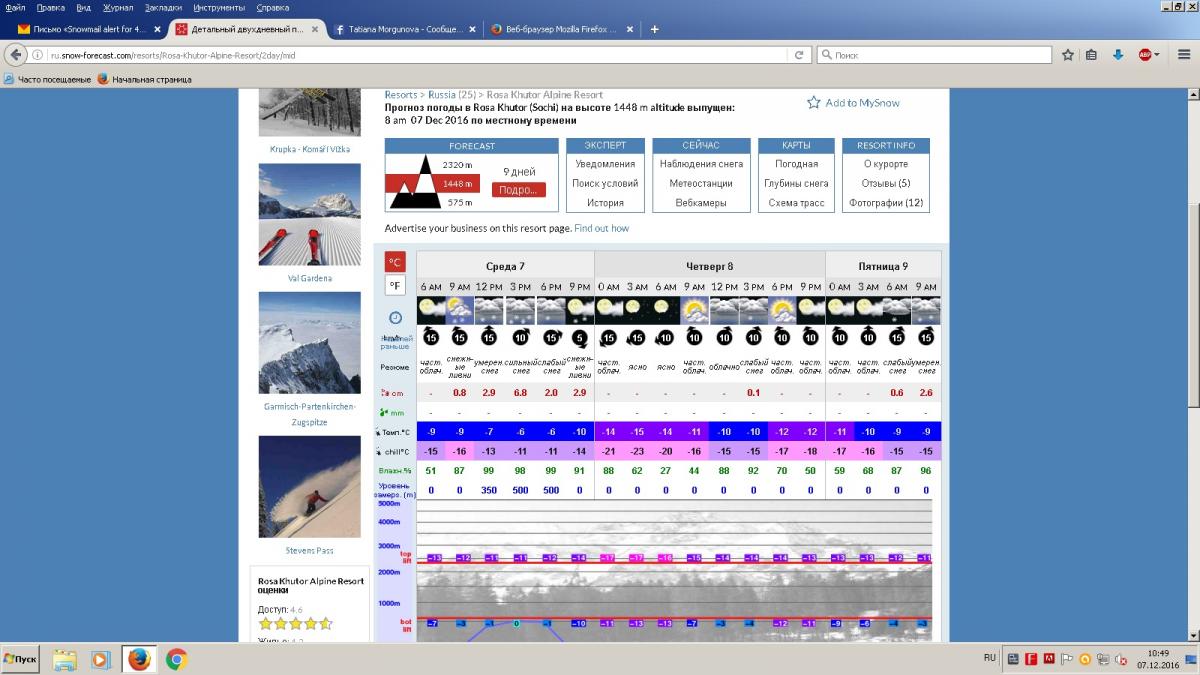Viewport: 1200px width, 675px height.
Task: Open the Фотографии (12) link
Action: [886, 203]
